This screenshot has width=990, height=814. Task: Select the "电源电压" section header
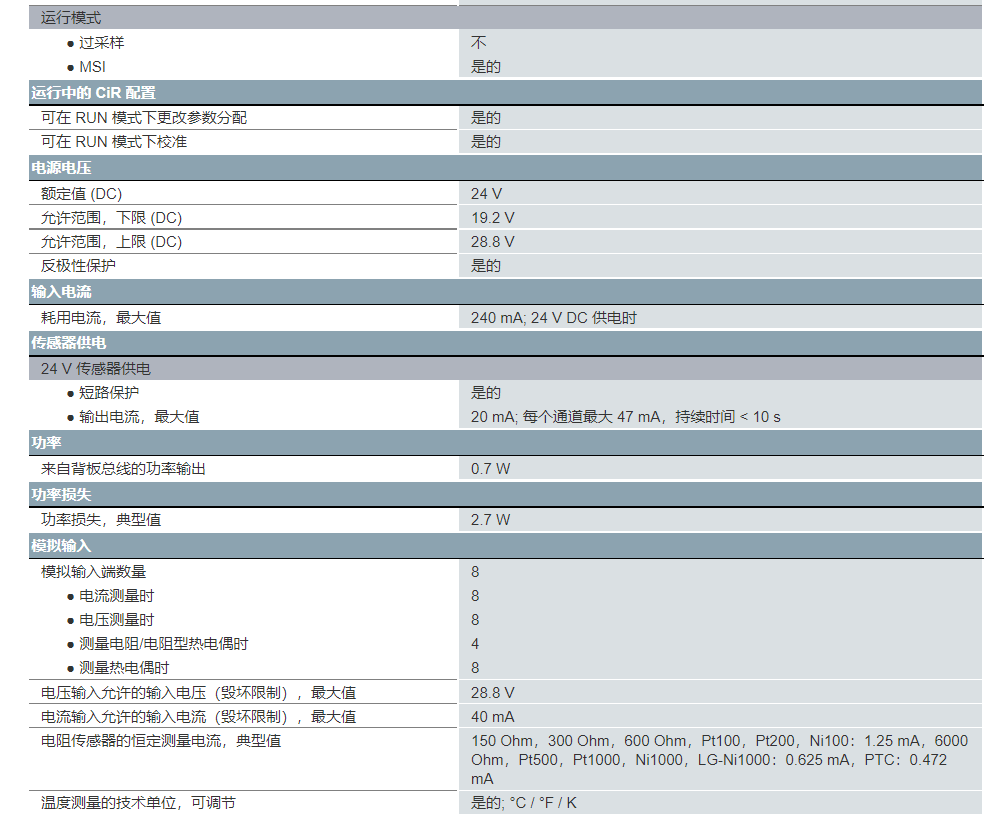(61, 168)
